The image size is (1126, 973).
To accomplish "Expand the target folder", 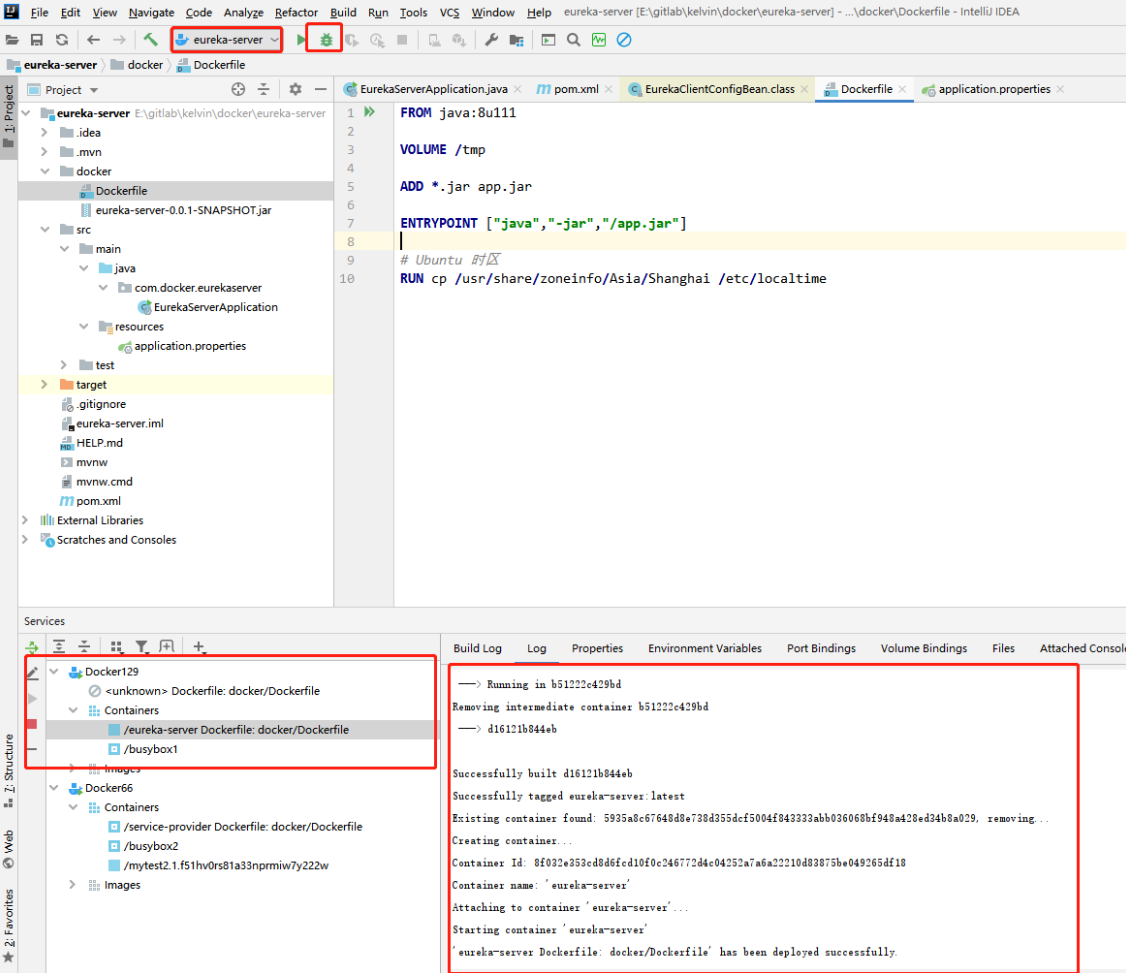I will pyautogui.click(x=45, y=384).
